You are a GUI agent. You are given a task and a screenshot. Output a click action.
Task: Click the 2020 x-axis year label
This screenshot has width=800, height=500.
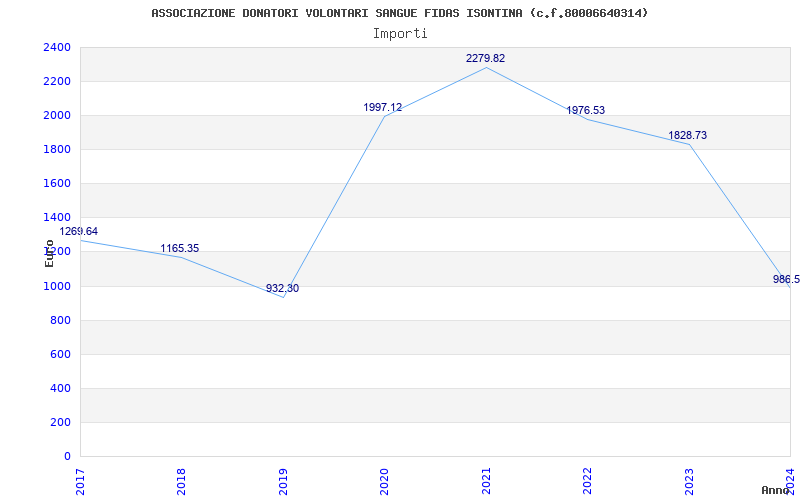click(x=384, y=481)
